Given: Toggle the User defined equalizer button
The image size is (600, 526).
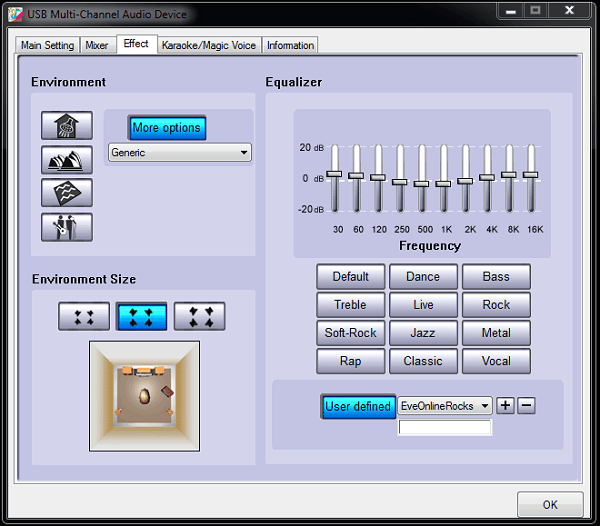Looking at the screenshot, I should click(x=358, y=406).
